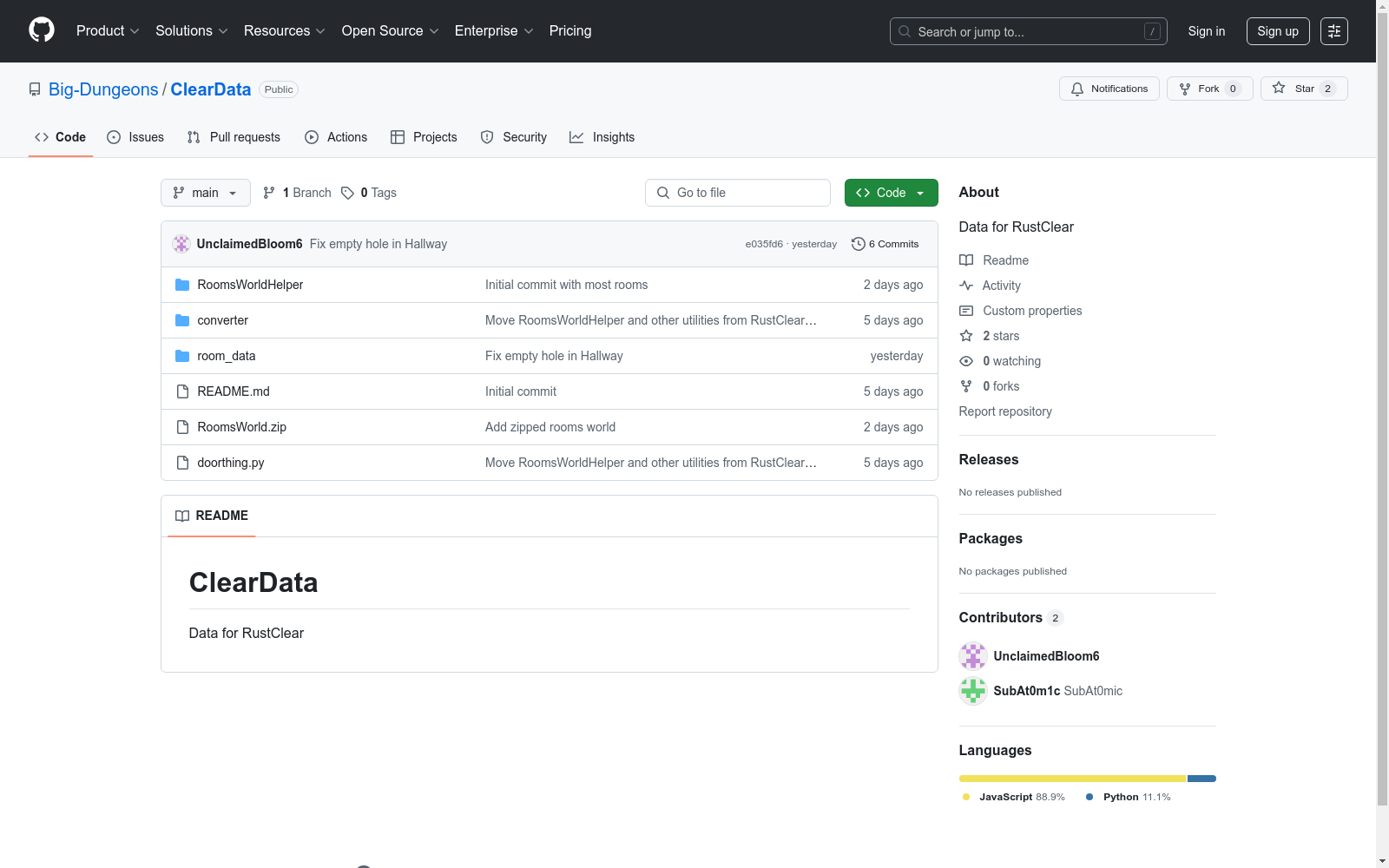The width and height of the screenshot is (1389, 868).
Task: Click the README tab in file viewer
Action: 212,516
